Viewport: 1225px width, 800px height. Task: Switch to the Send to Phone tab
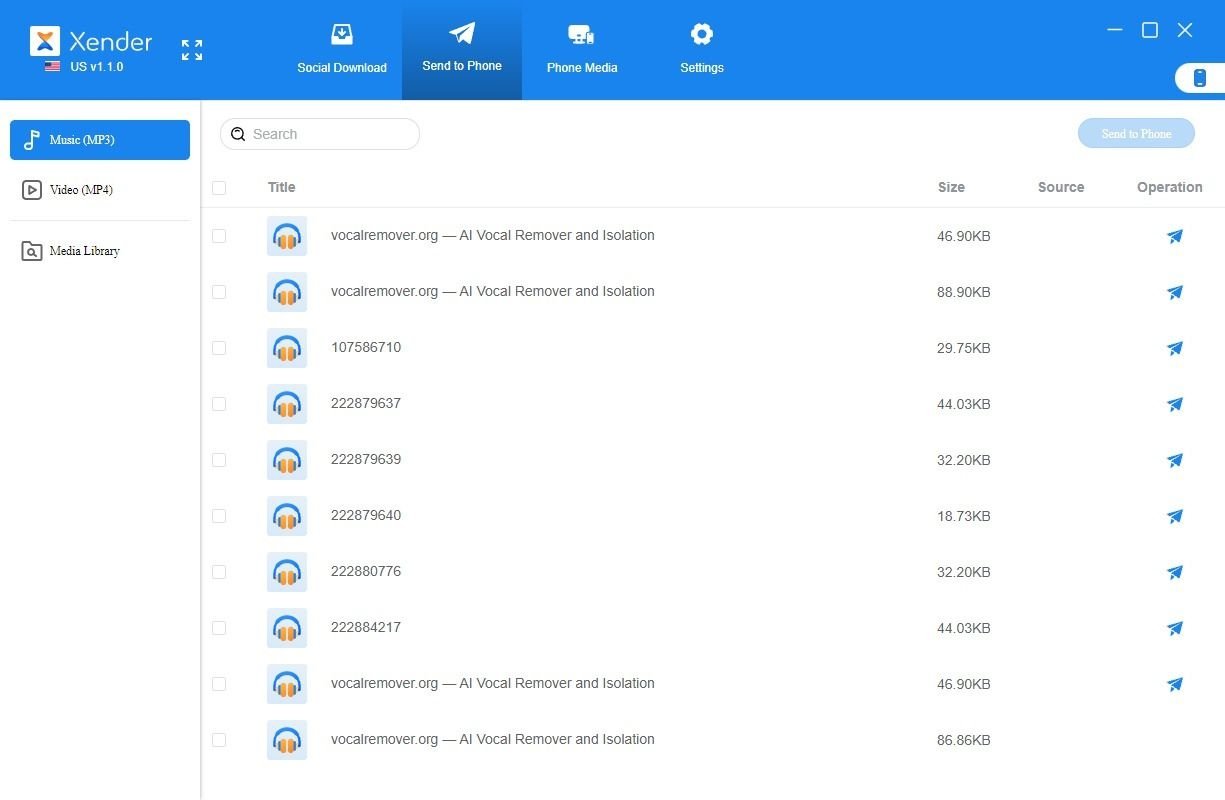pyautogui.click(x=462, y=50)
